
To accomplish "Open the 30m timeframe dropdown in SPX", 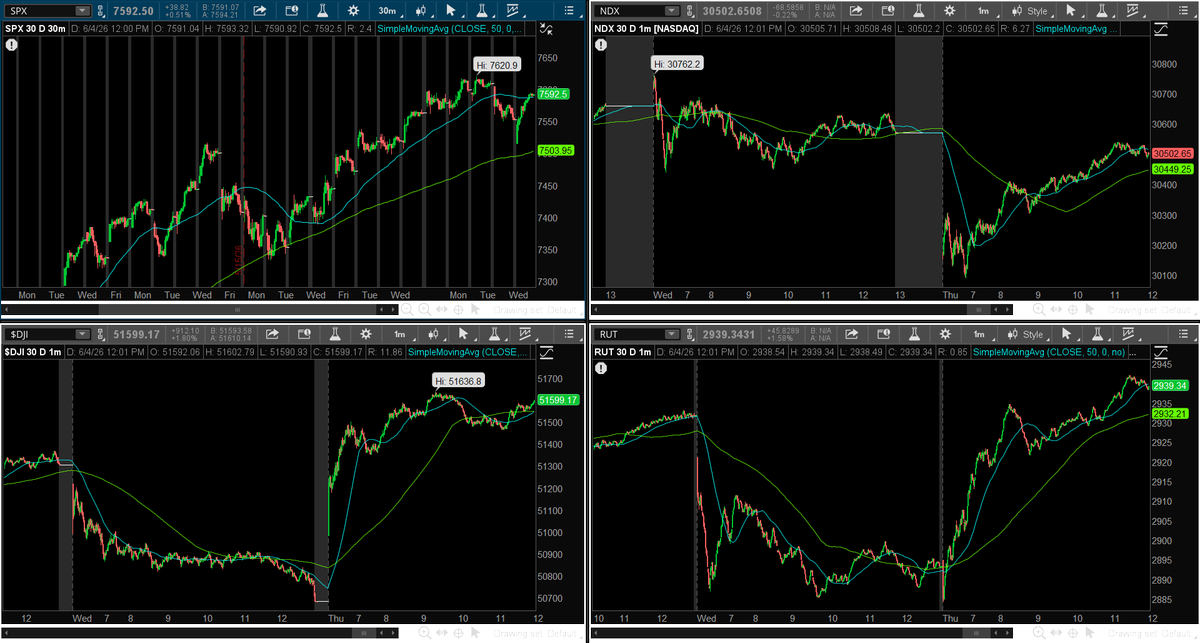I will click(x=388, y=11).
